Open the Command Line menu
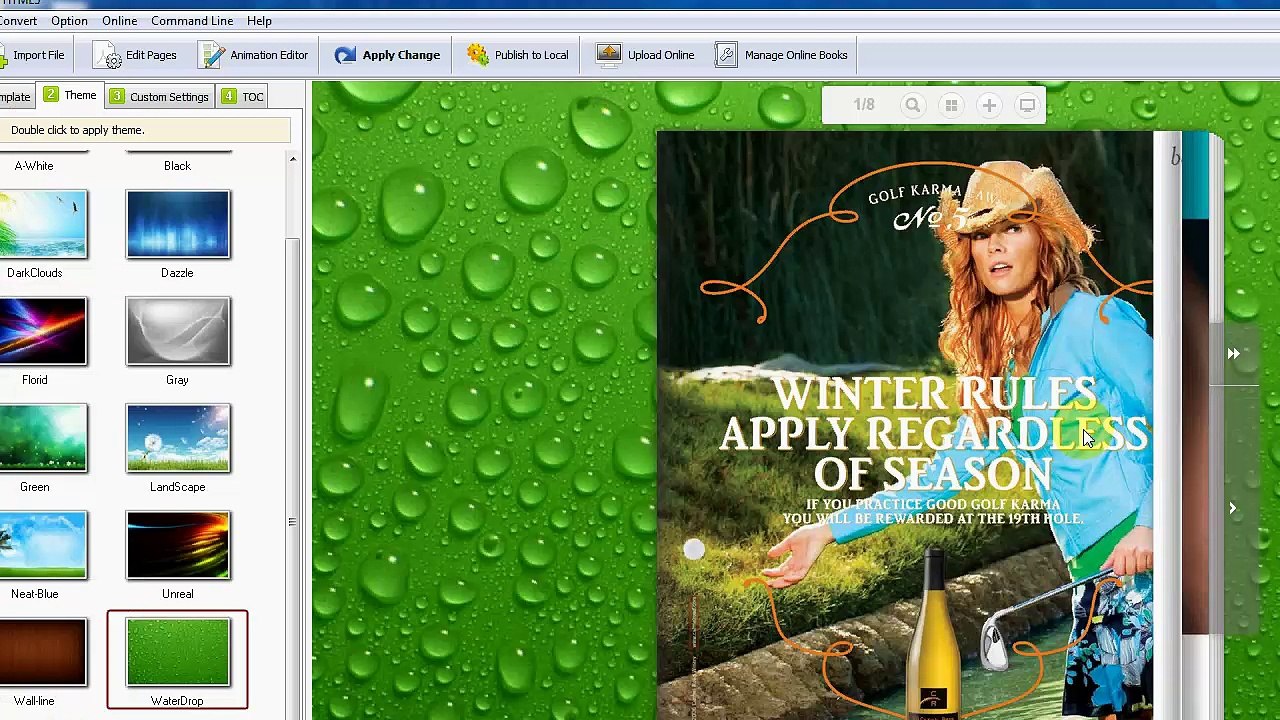1280x720 pixels. (x=192, y=21)
